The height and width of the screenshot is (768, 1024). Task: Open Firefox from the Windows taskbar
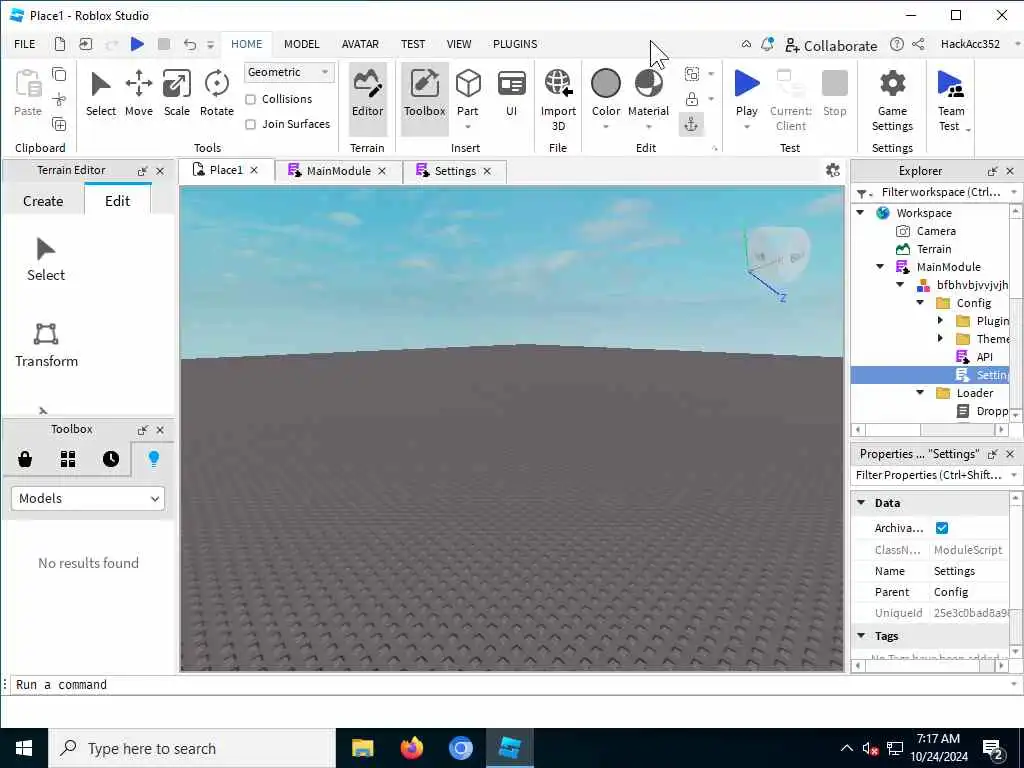click(x=411, y=748)
